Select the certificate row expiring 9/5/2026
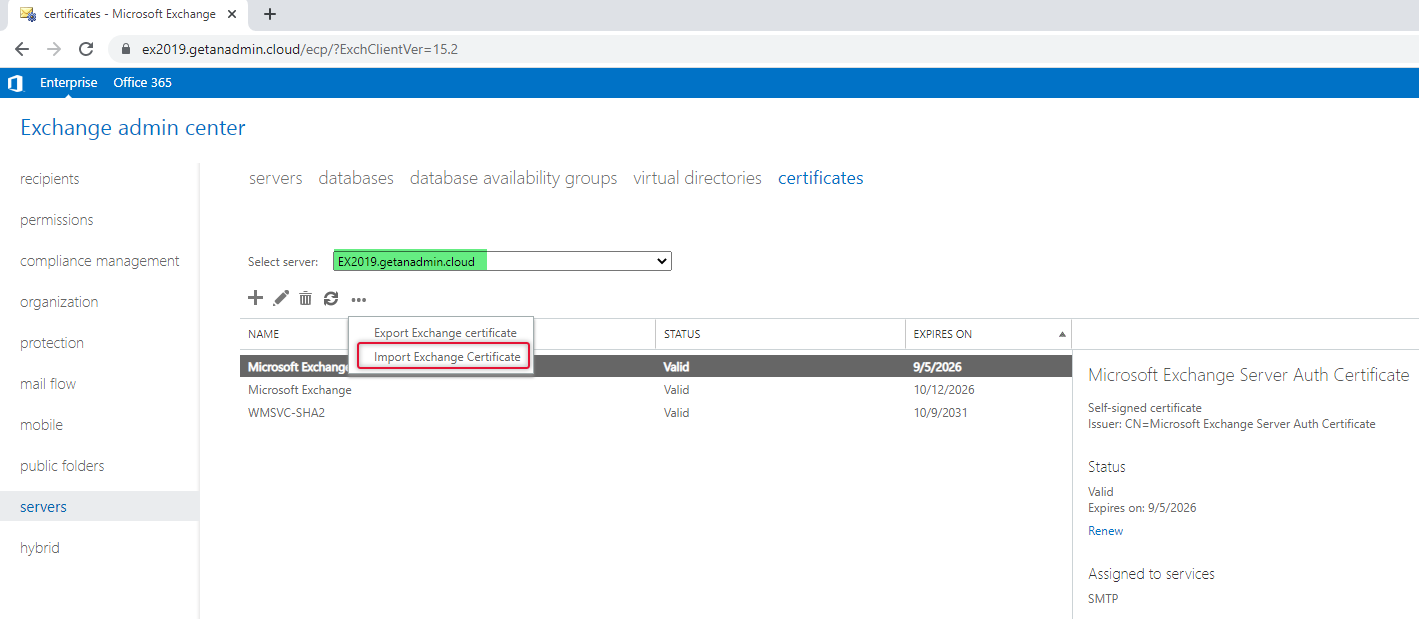 click(x=655, y=367)
